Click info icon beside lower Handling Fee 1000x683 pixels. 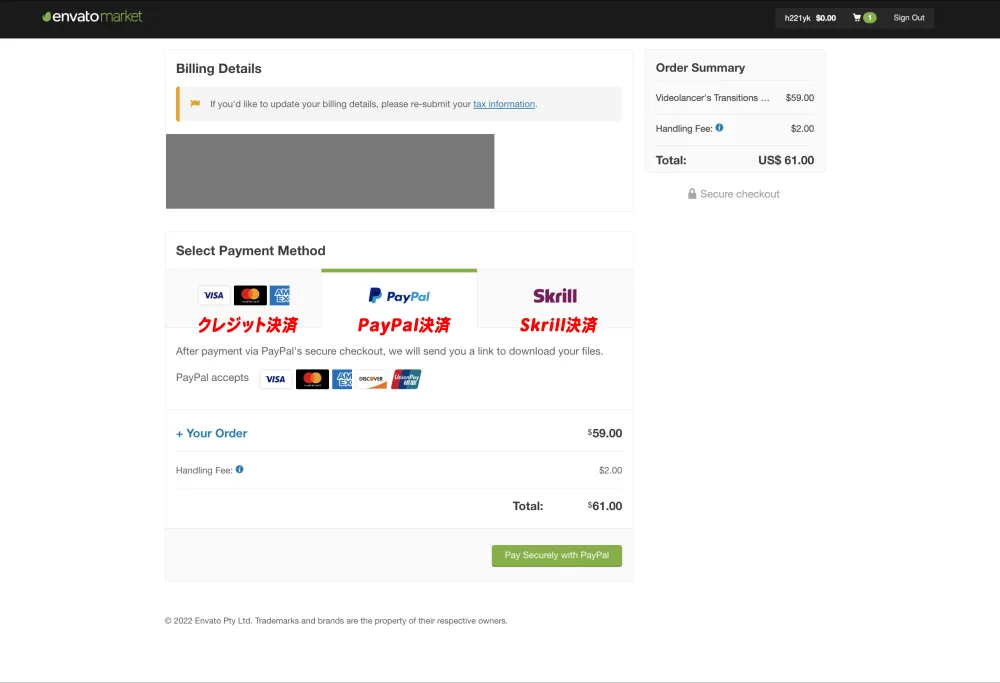[x=240, y=469]
